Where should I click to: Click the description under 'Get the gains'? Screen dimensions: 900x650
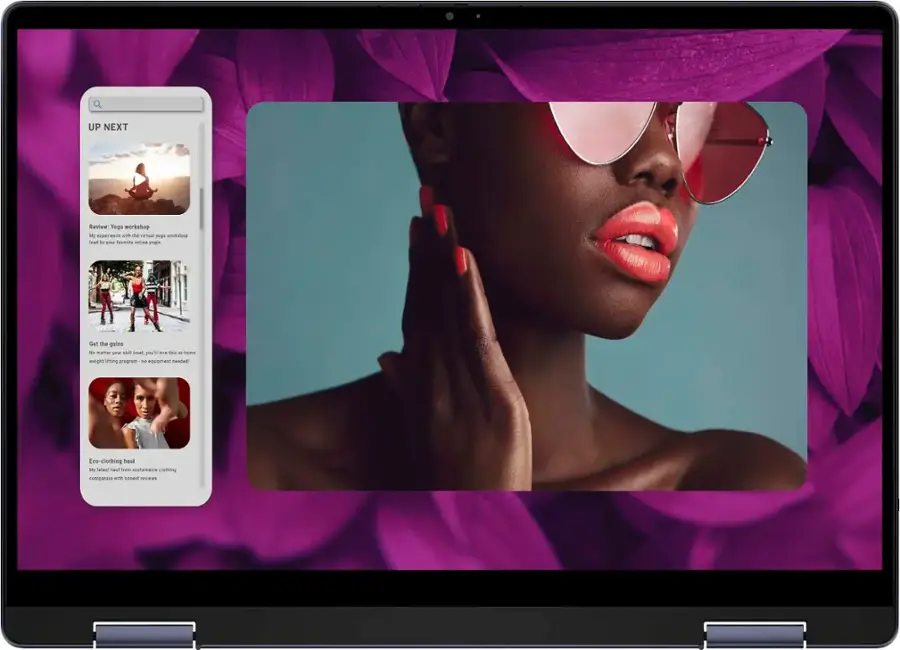pyautogui.click(x=142, y=357)
